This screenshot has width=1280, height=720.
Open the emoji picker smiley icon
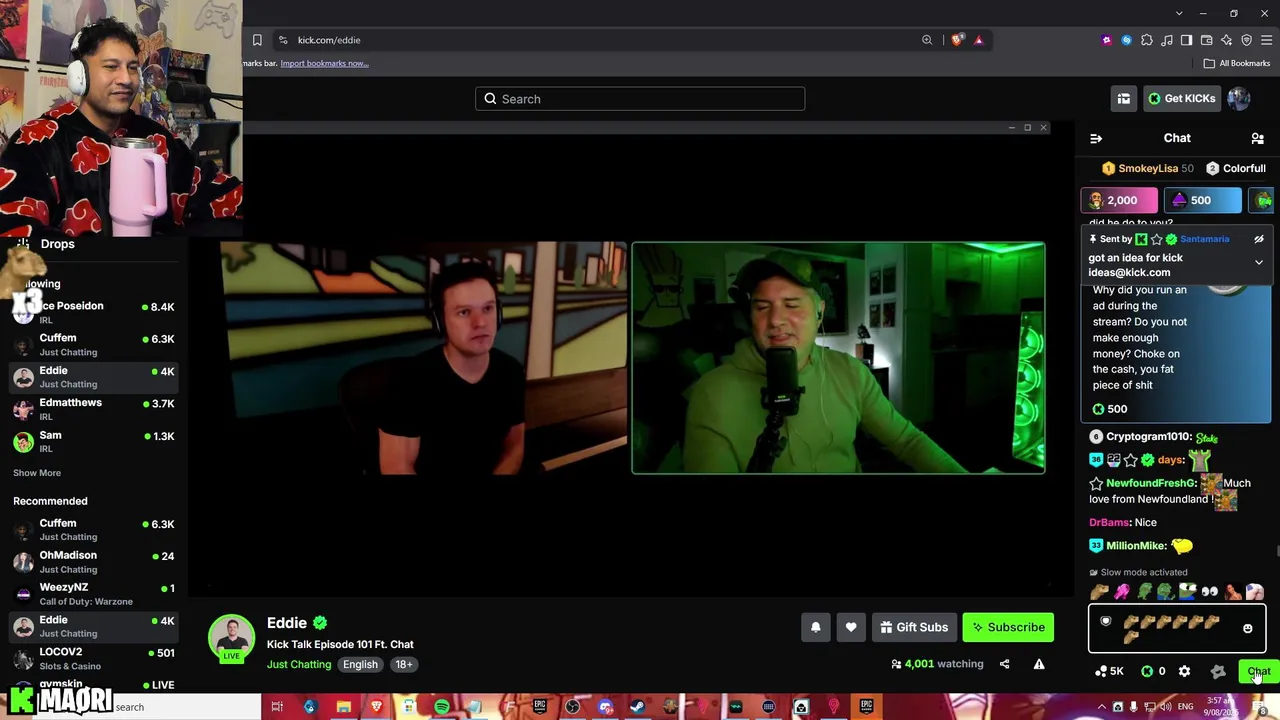click(x=1247, y=628)
